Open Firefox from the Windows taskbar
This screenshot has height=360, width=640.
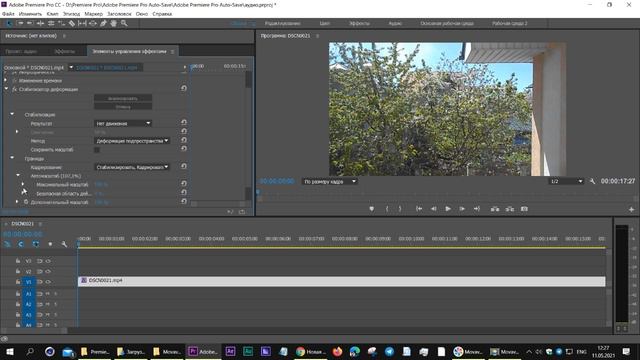point(337,351)
